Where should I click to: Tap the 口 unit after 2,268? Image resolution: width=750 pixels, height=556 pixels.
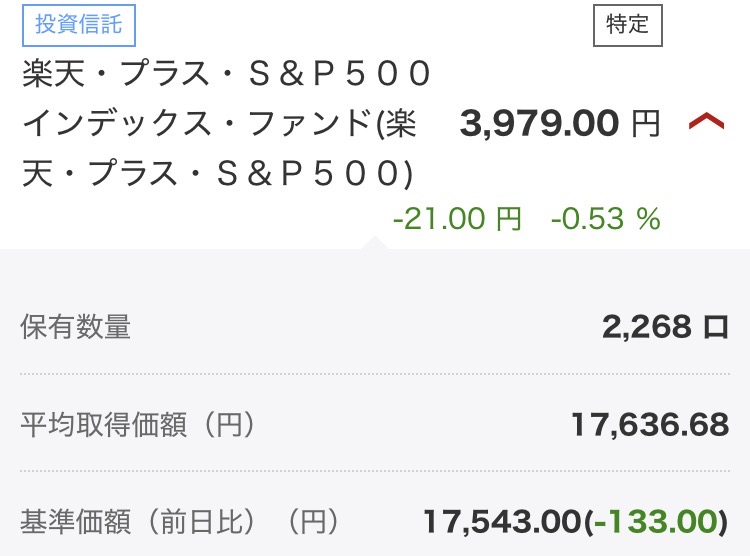(x=716, y=327)
